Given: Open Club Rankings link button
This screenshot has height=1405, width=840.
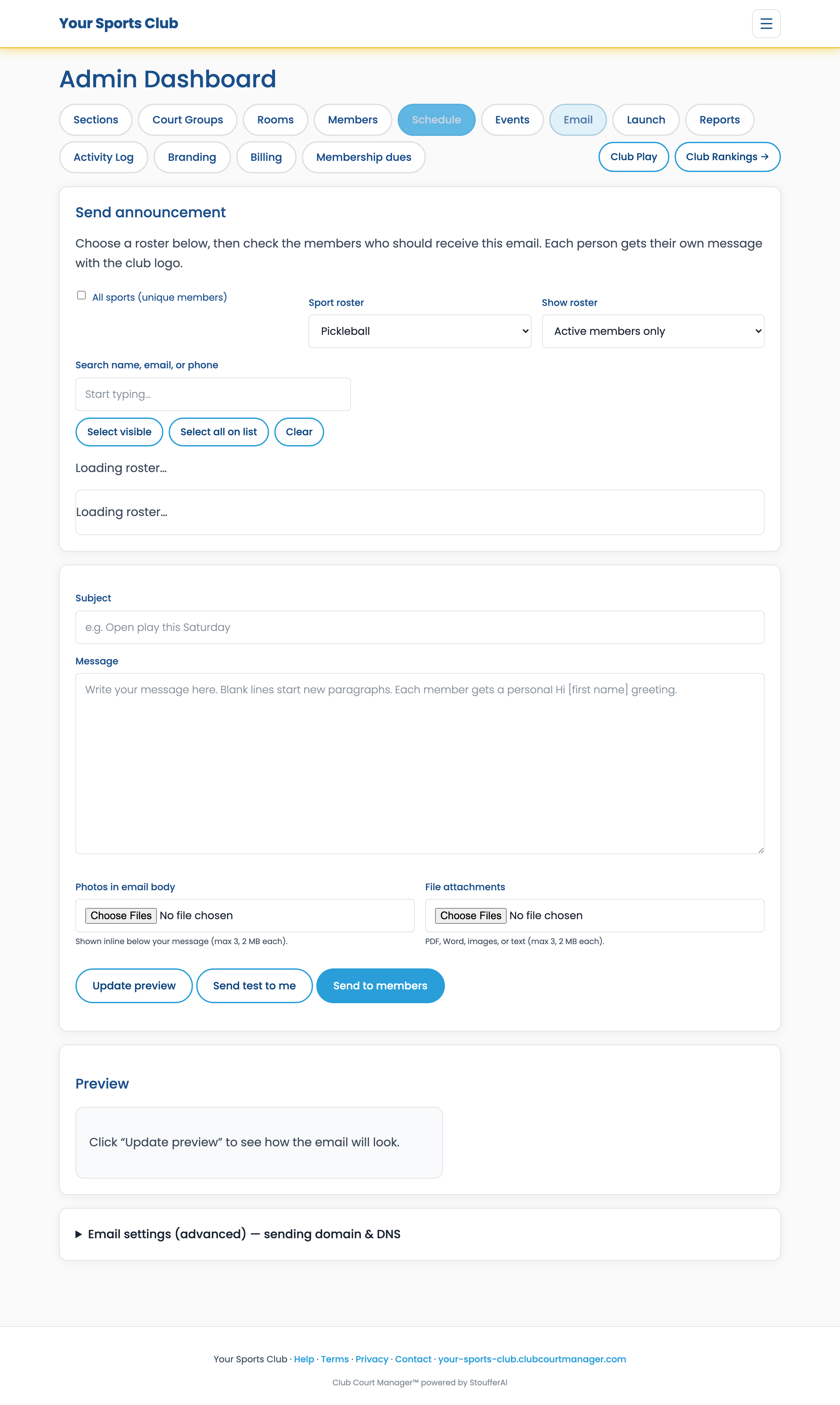Looking at the screenshot, I should [727, 157].
